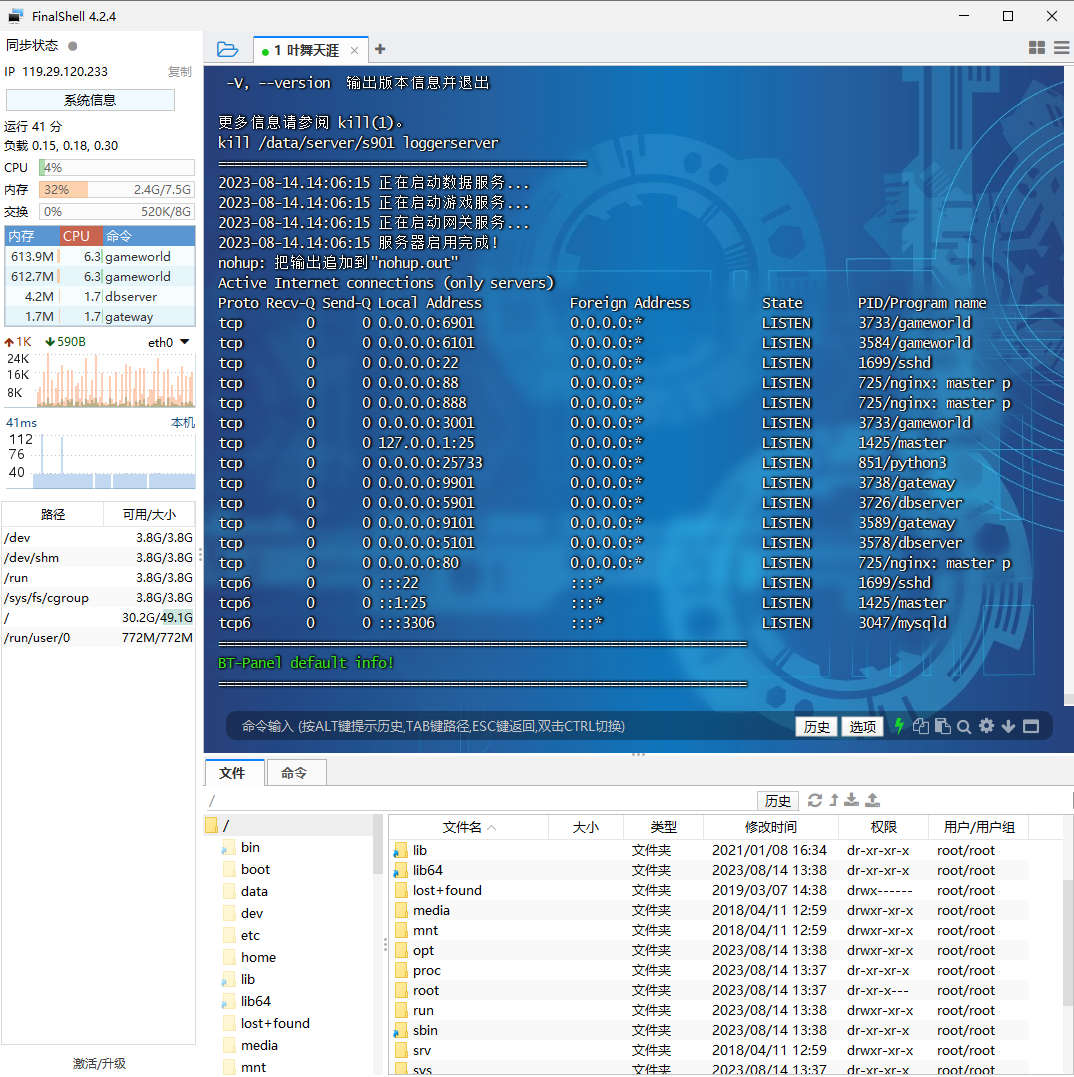Screen dimensions: 1074x1077
Task: Click the CPU usage bar
Action: point(117,168)
